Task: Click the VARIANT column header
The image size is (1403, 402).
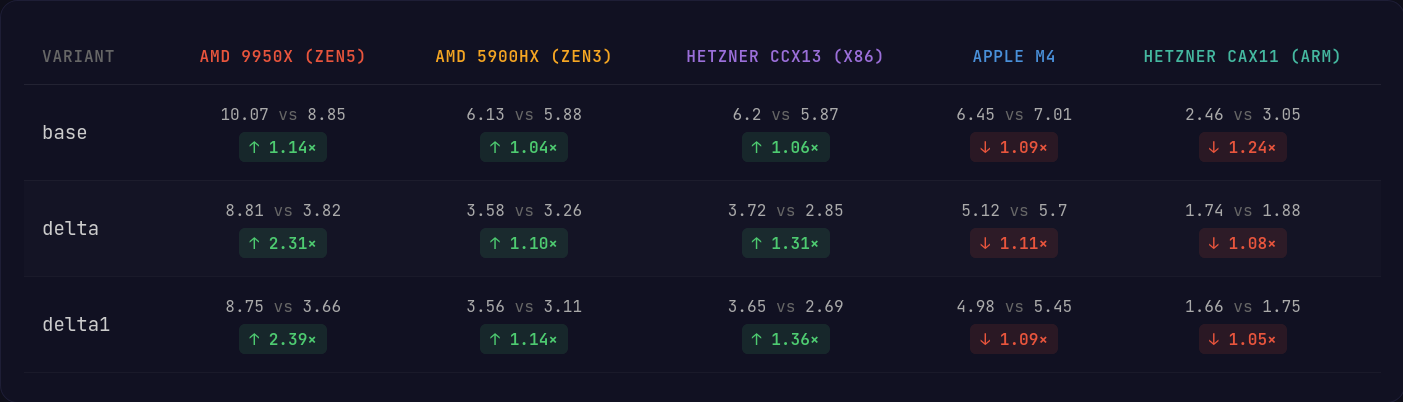Action: pyautogui.click(x=78, y=57)
